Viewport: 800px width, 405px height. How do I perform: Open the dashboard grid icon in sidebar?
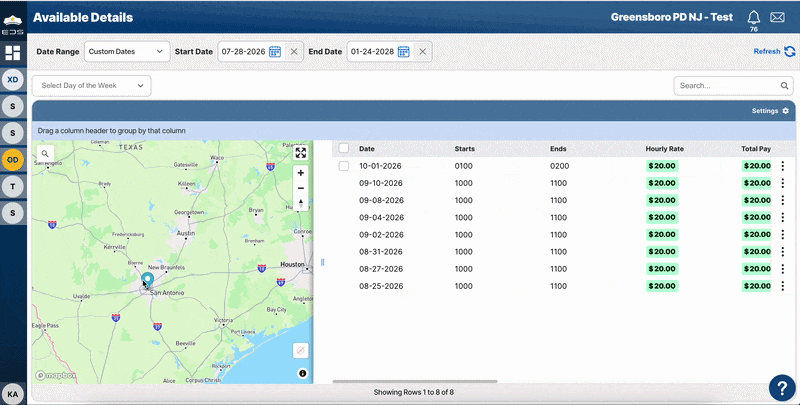pyautogui.click(x=13, y=53)
